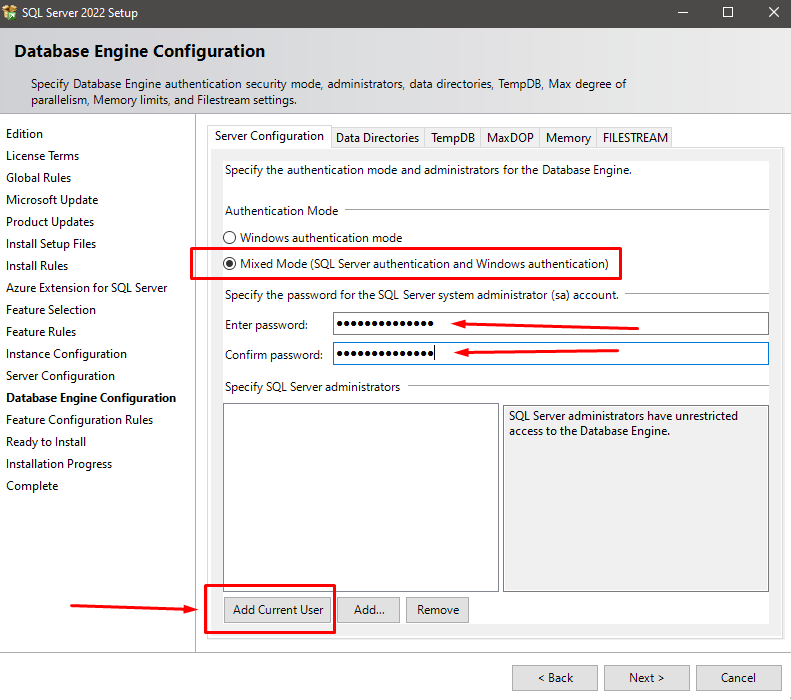Image resolution: width=791 pixels, height=700 pixels.
Task: Click the Add Current User button
Action: [278, 610]
